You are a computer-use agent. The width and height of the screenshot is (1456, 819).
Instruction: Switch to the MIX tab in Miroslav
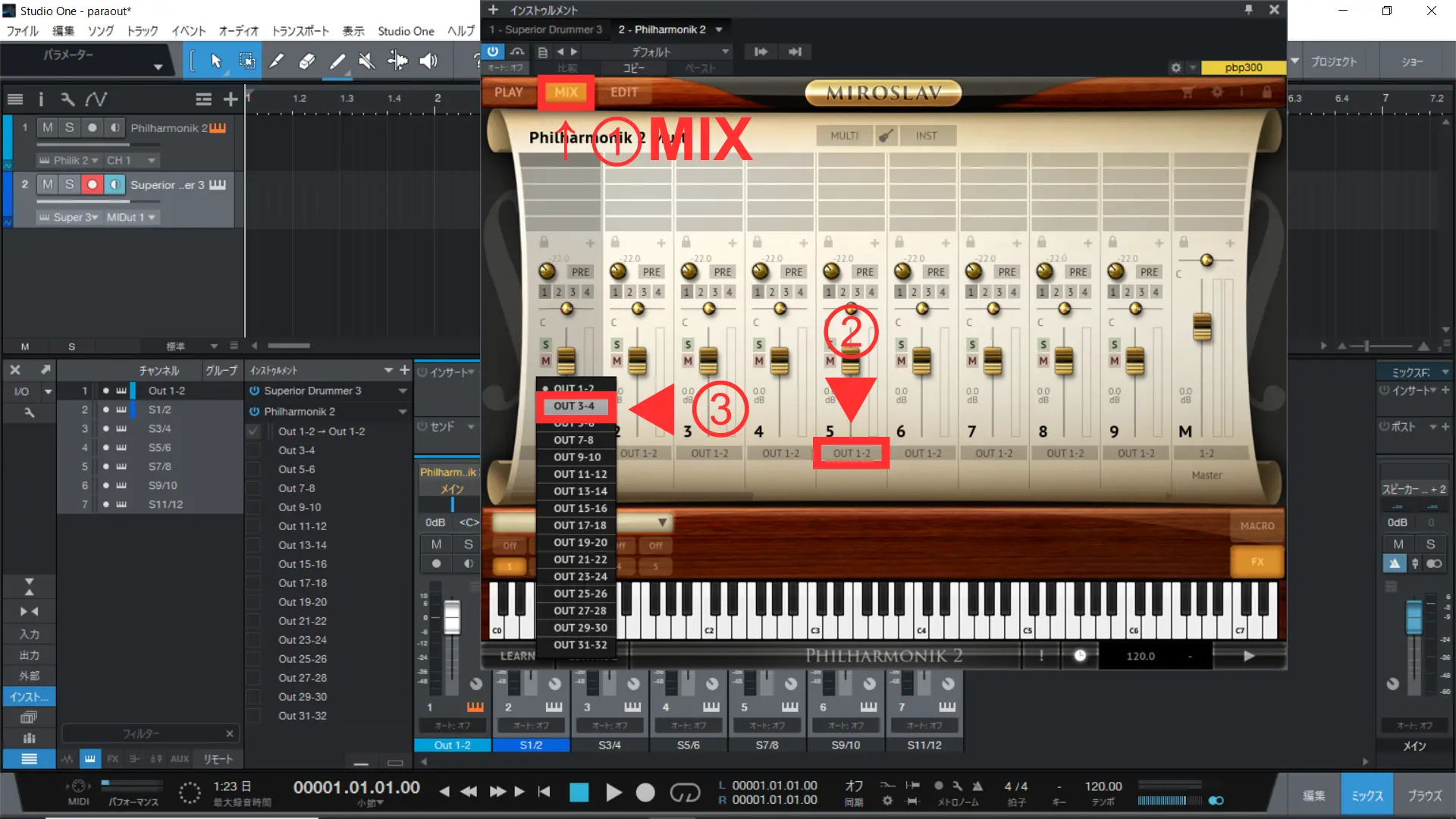coord(566,92)
